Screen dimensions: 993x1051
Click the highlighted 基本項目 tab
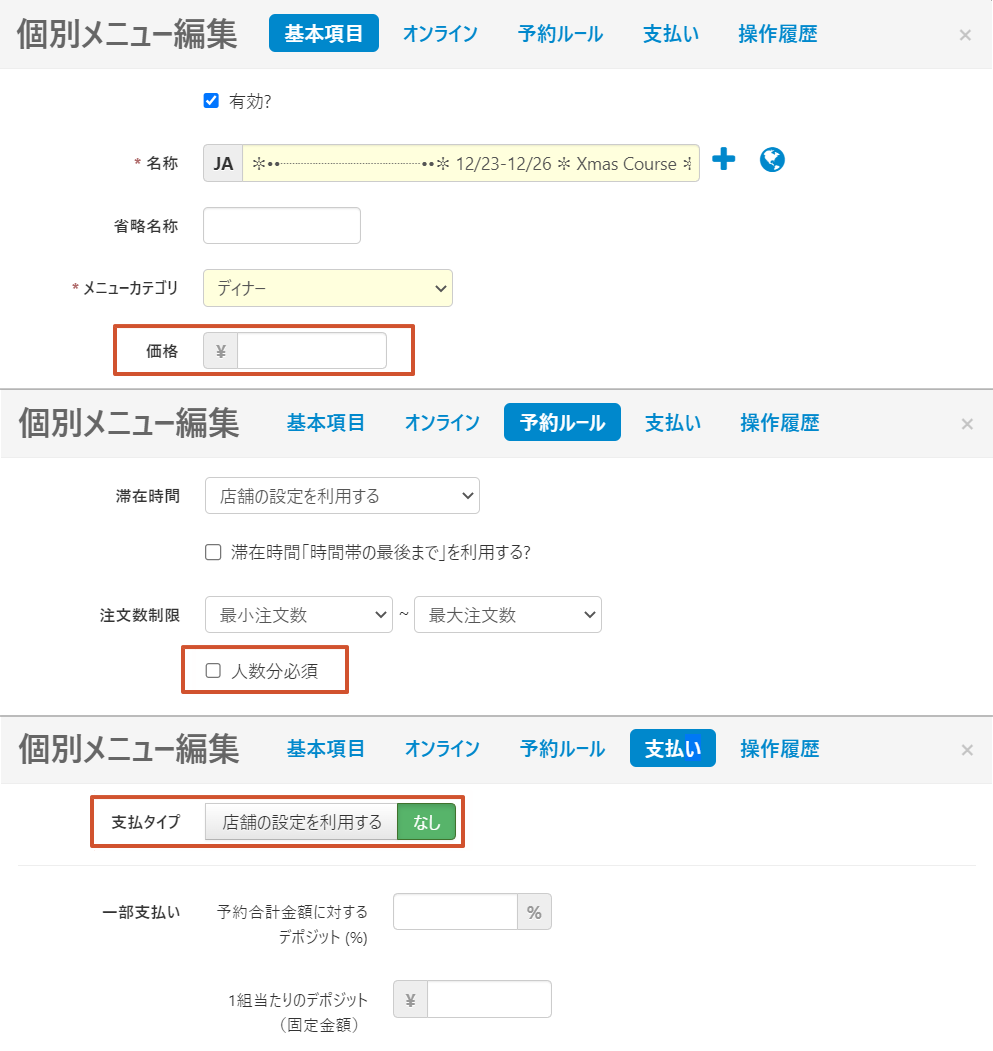click(x=324, y=34)
